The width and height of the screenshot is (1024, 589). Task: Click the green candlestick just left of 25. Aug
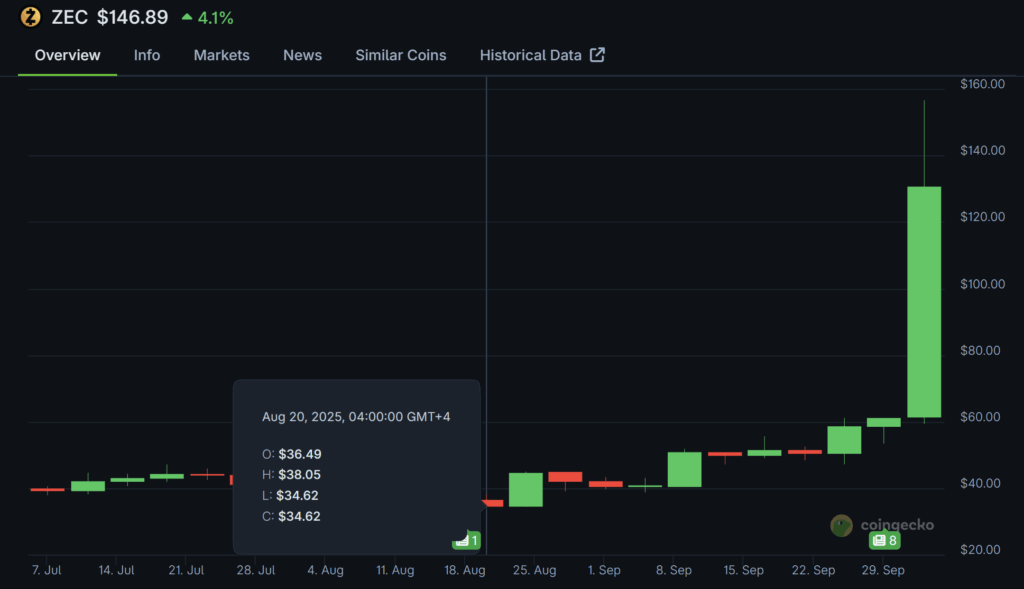coord(525,489)
